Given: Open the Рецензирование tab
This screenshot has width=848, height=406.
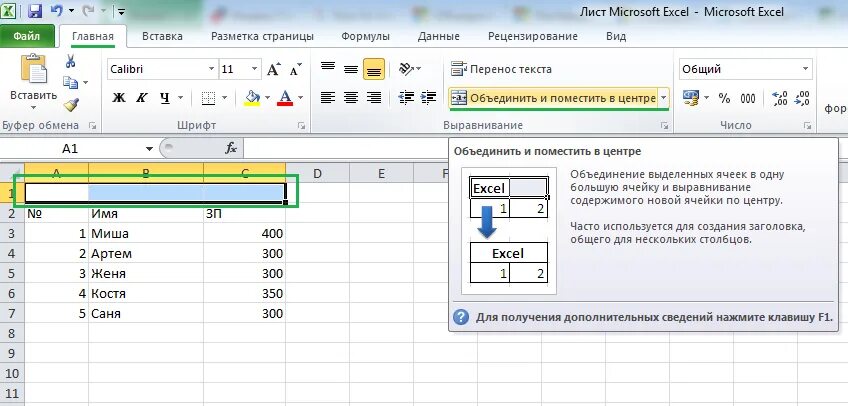Looking at the screenshot, I should coord(533,36).
